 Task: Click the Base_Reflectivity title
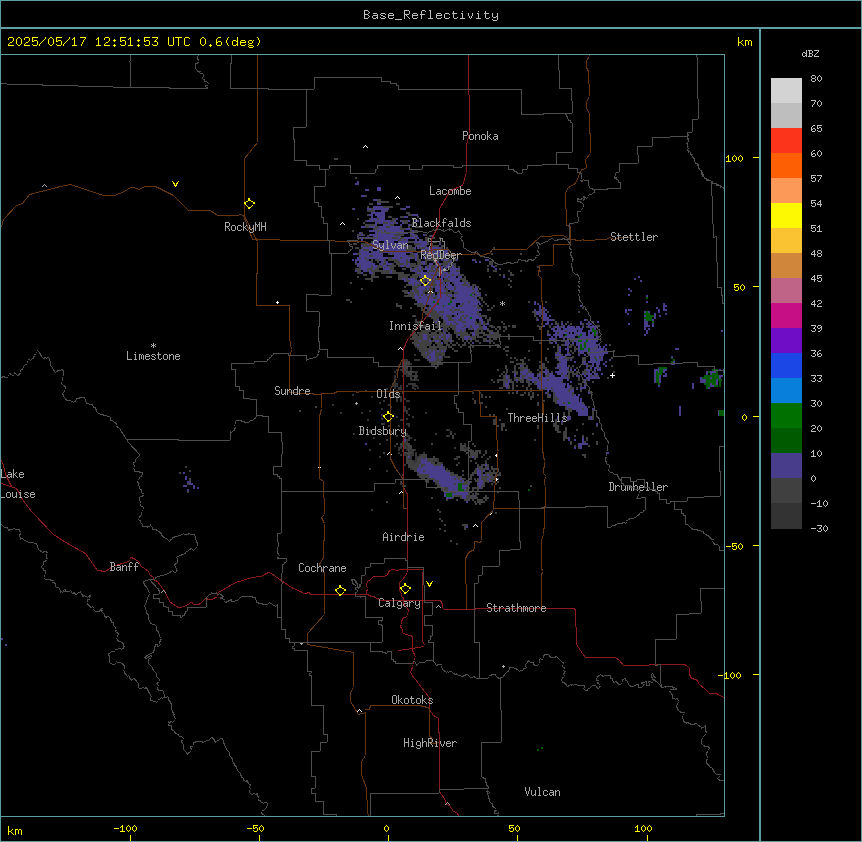click(431, 15)
